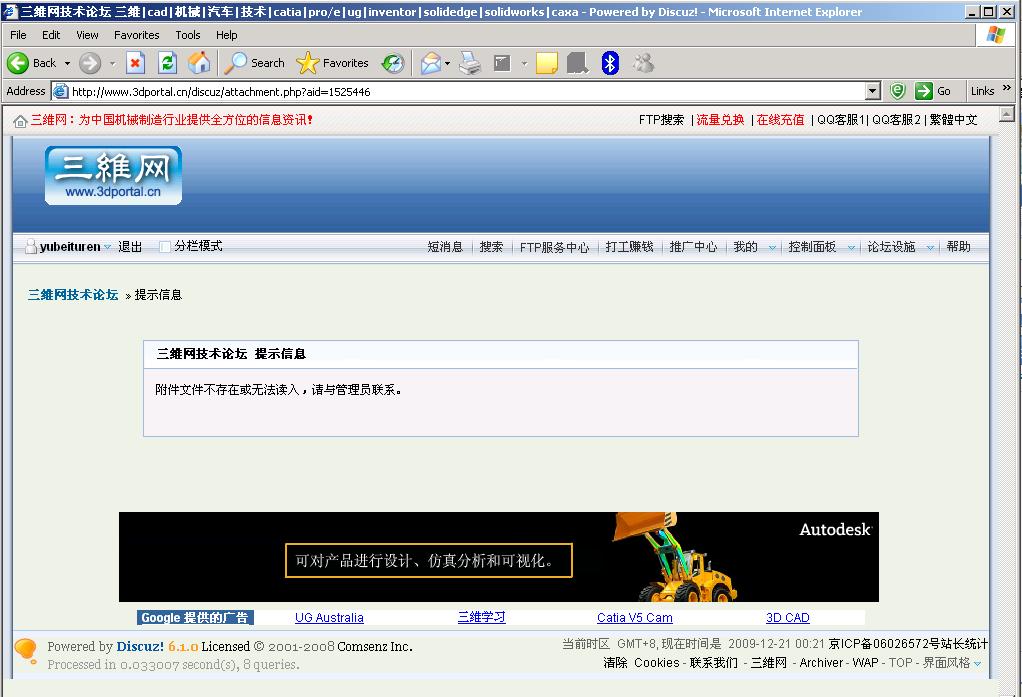The image size is (1022, 697).
Task: Open the 短消息 link
Action: coord(445,246)
